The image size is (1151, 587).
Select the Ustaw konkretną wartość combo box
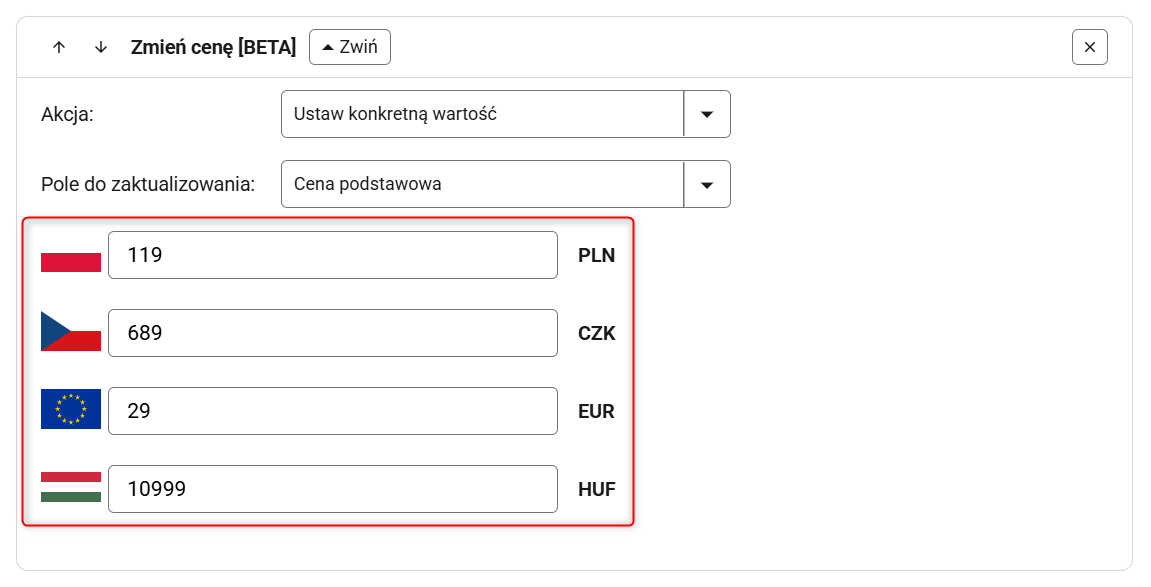point(482,114)
